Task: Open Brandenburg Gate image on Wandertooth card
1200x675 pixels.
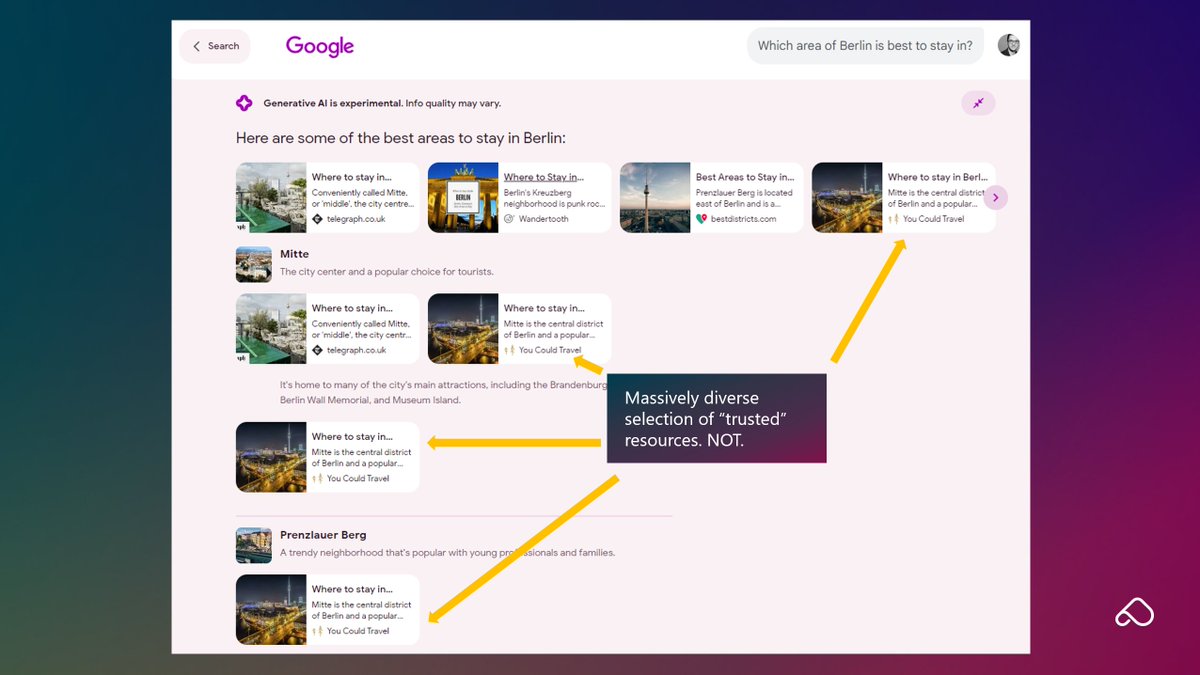Action: (x=463, y=198)
